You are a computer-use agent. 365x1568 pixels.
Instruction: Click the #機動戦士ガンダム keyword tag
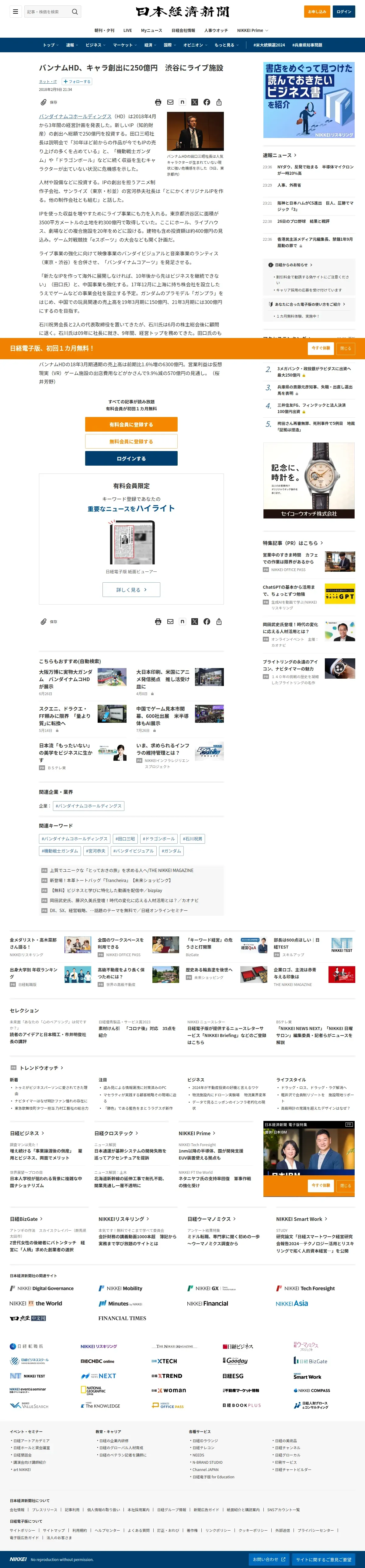[60, 851]
